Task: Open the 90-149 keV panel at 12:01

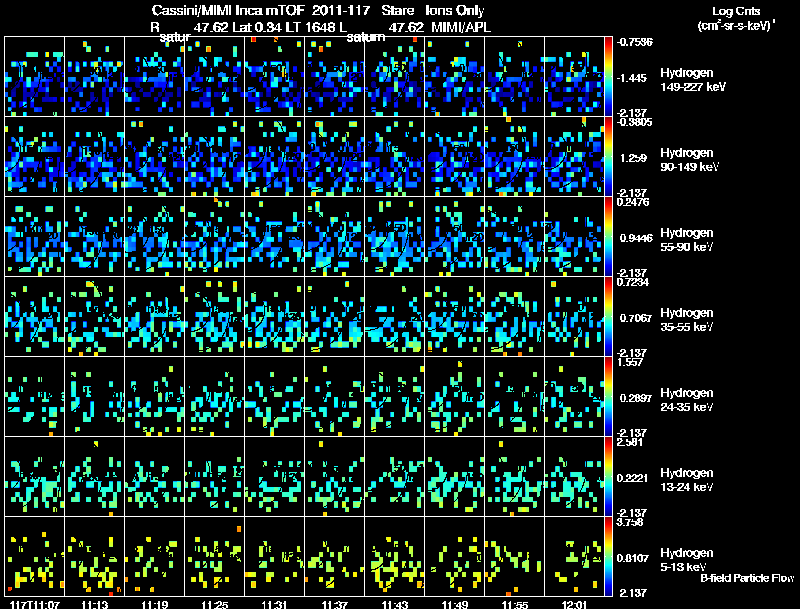Action: 574,157
